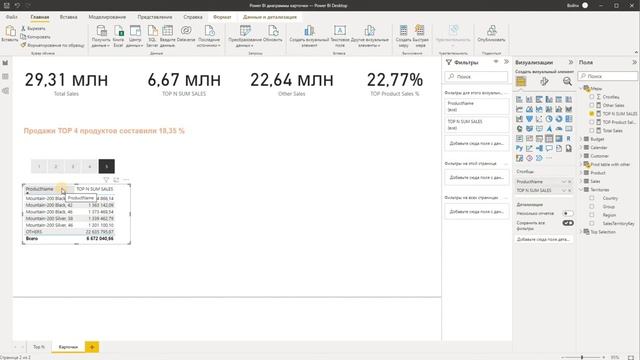Check the Group field checkbox
The height and width of the screenshot is (360, 640).
(591, 207)
